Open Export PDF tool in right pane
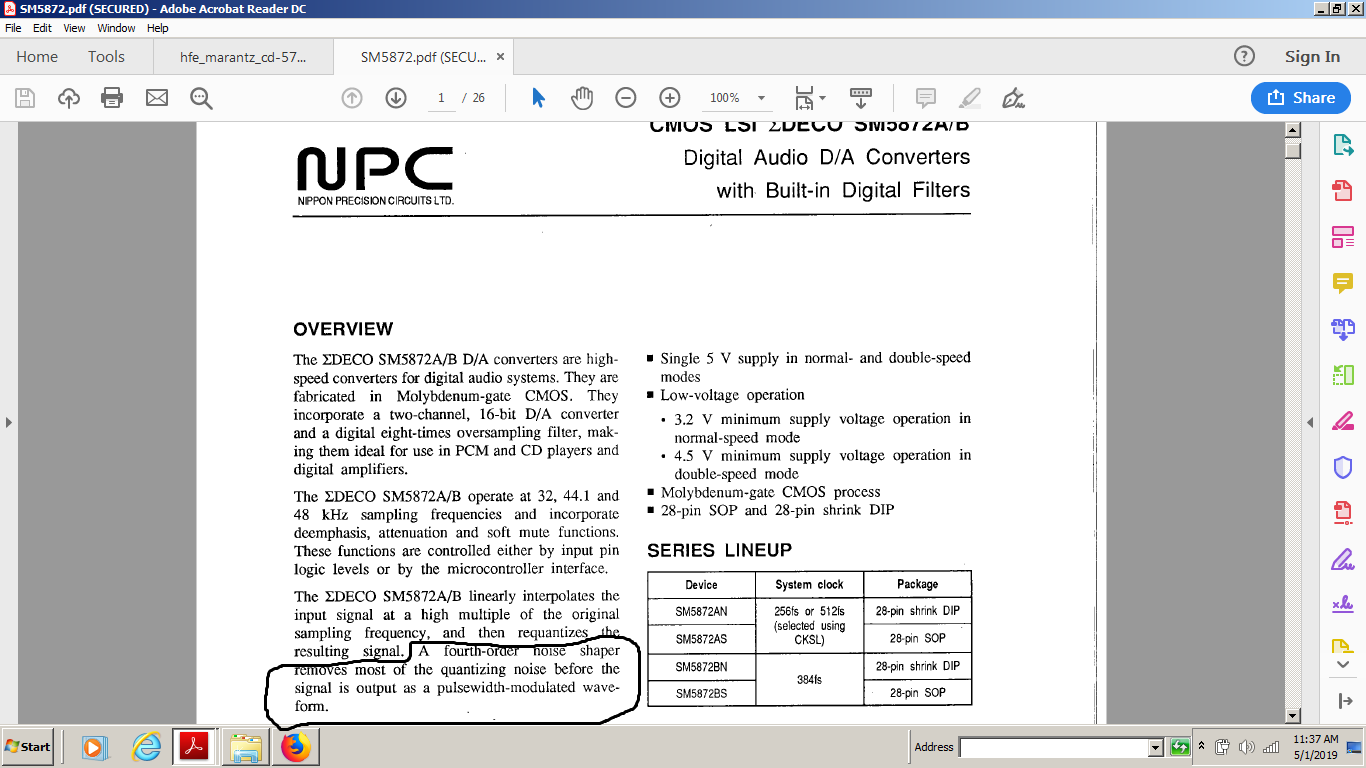This screenshot has height=768, width=1366. tap(1343, 146)
